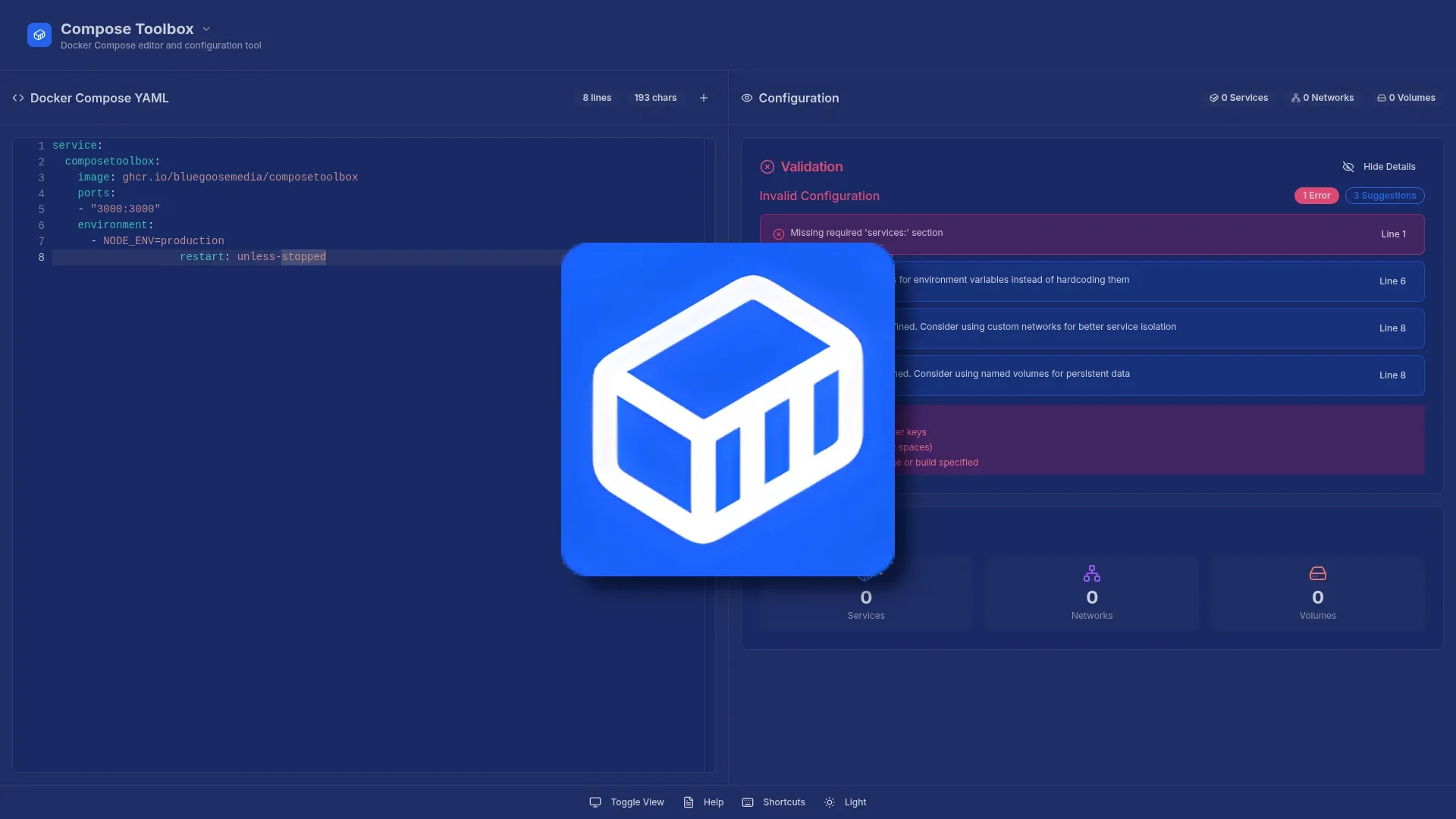Click the Networks summary card icon
1456x819 pixels.
pyautogui.click(x=1092, y=573)
